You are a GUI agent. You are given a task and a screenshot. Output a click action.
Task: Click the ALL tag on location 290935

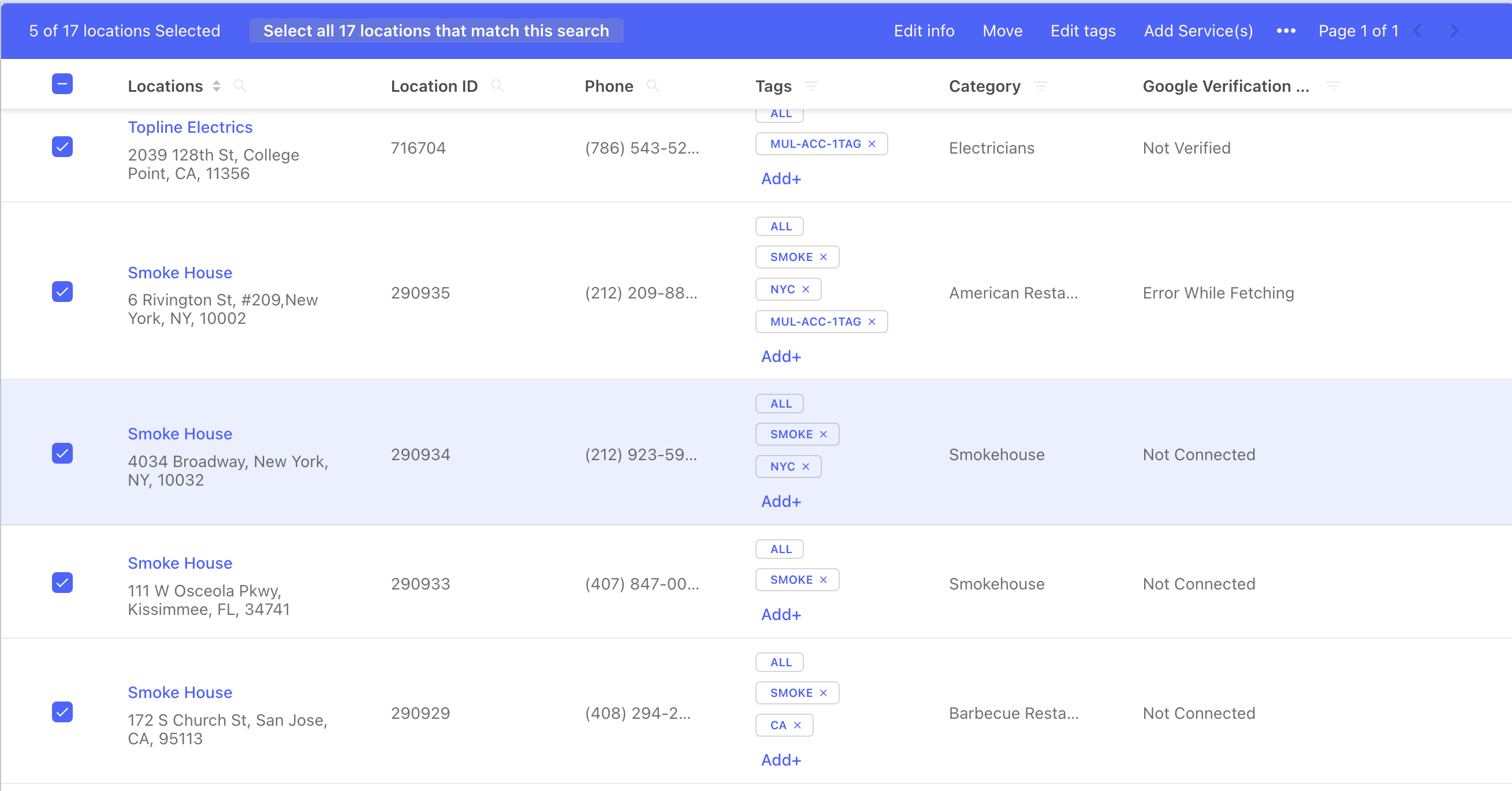coord(780,226)
